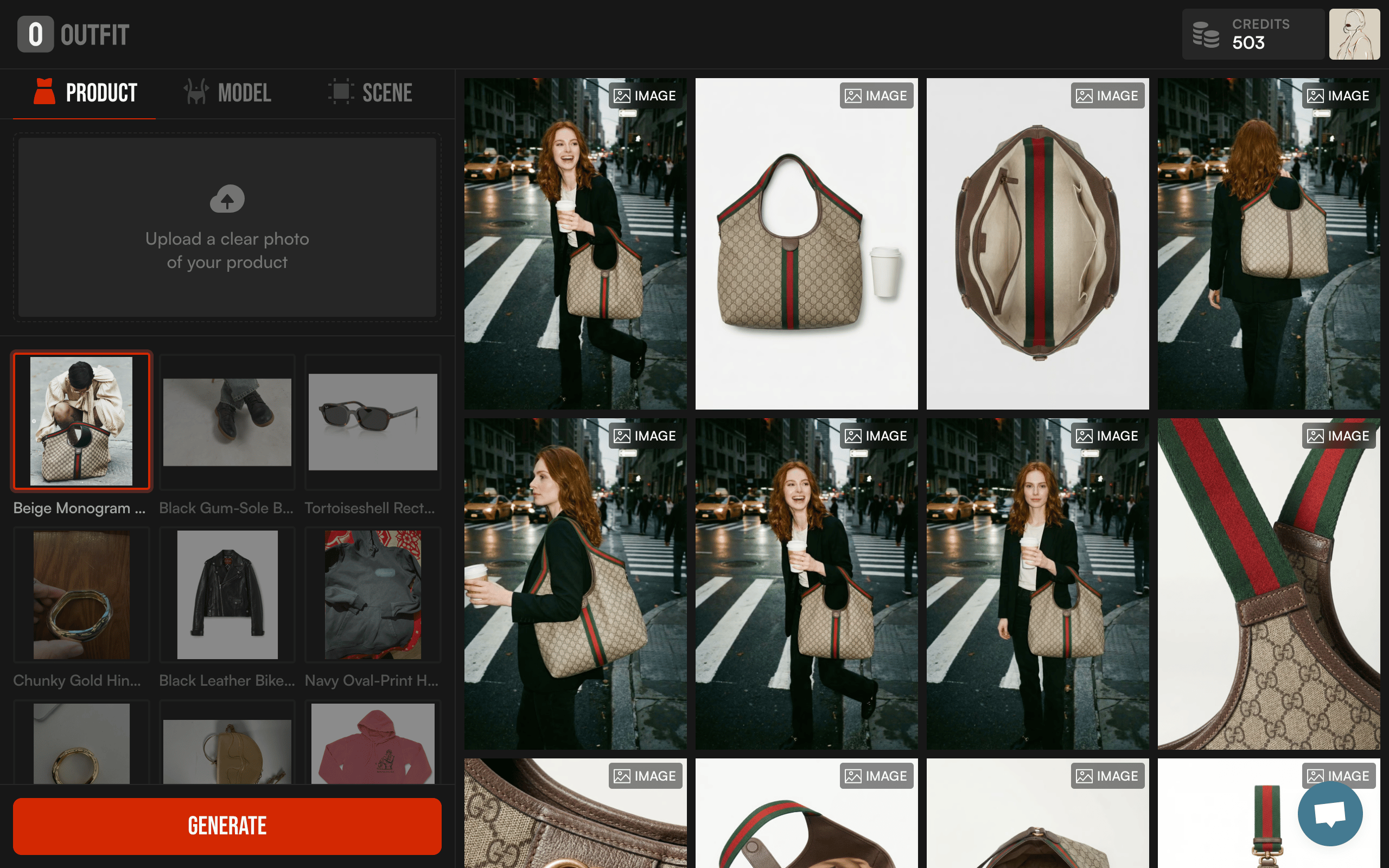Select the PRODUCT tab dress icon
Viewport: 1389px width, 868px height.
point(44,91)
